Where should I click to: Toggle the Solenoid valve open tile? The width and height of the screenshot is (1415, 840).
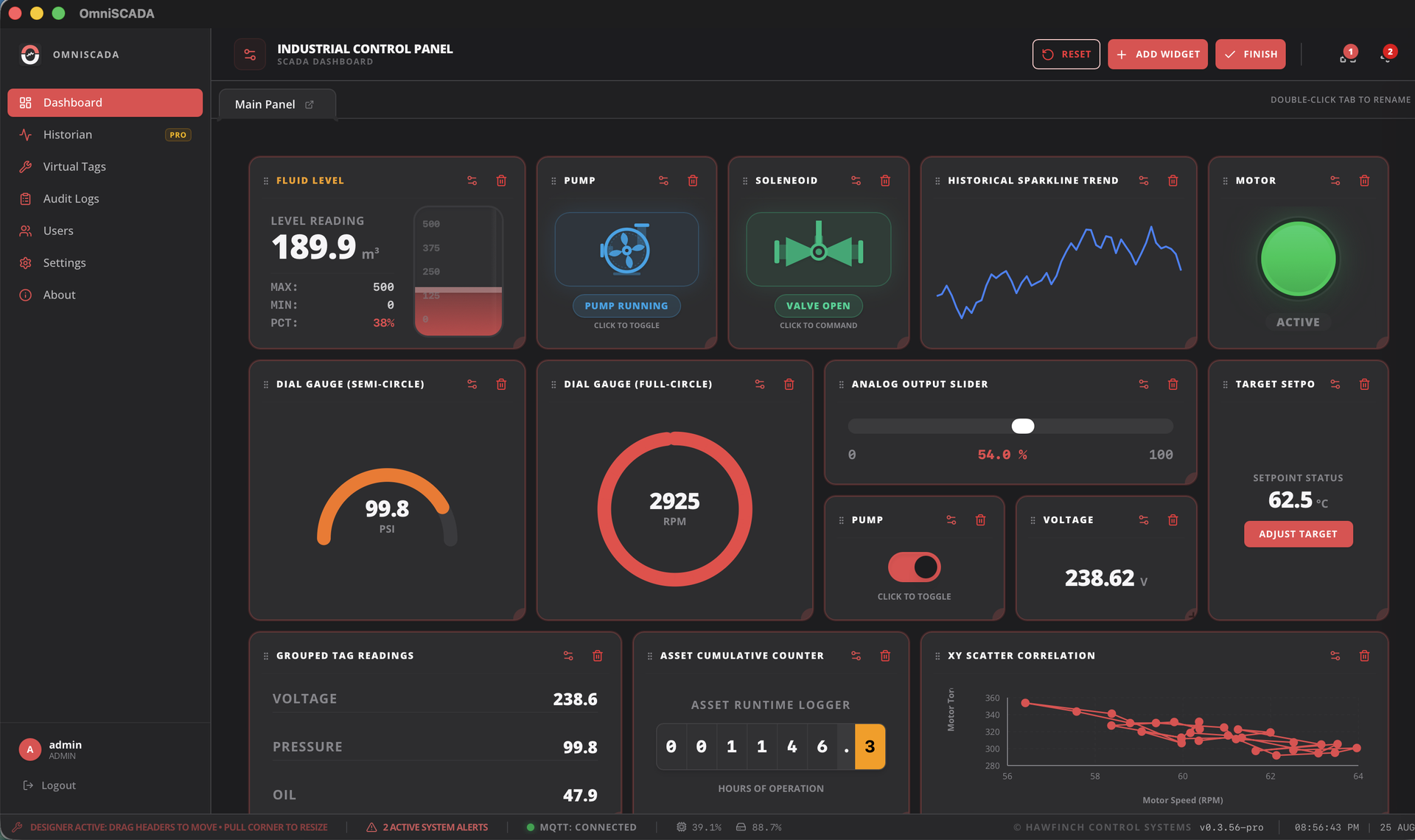(818, 249)
